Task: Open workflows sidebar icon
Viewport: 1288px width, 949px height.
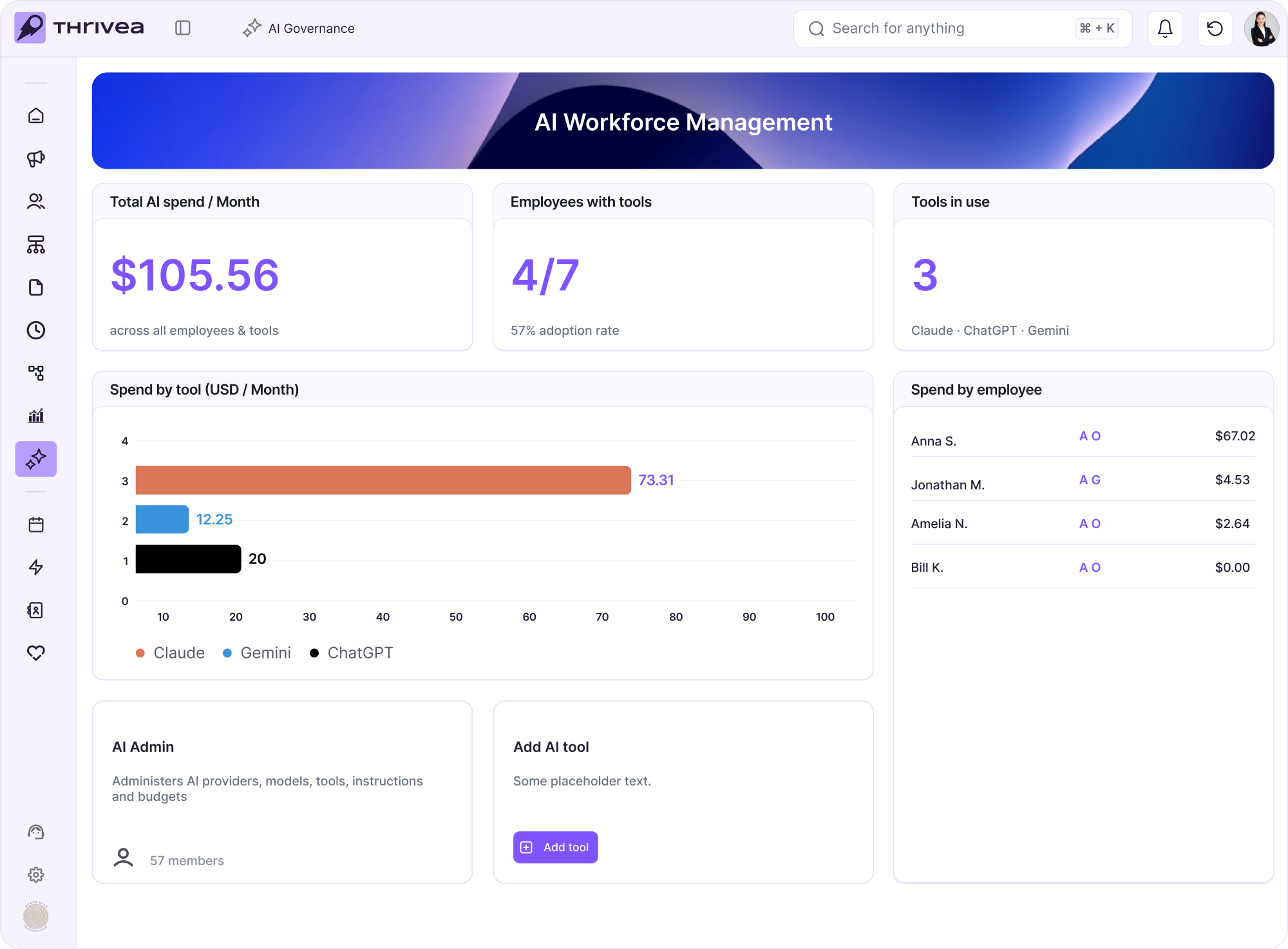Action: pyautogui.click(x=36, y=373)
